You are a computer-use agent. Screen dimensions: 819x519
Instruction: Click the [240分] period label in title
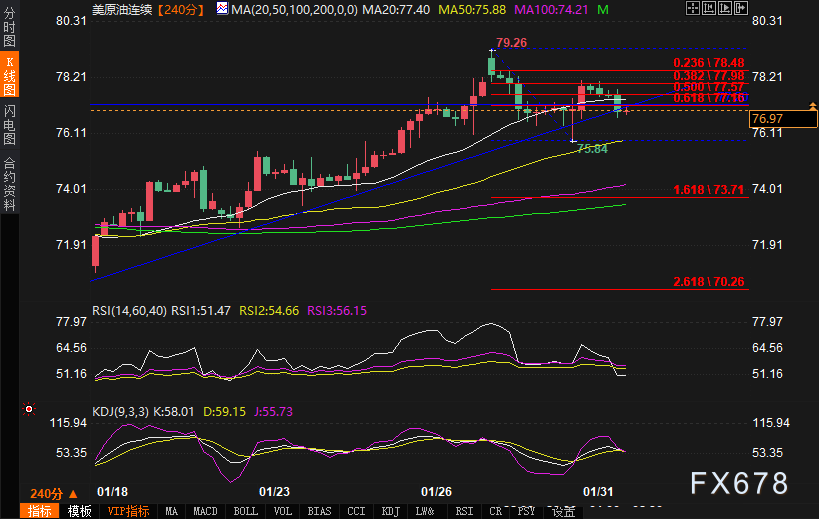point(181,9)
